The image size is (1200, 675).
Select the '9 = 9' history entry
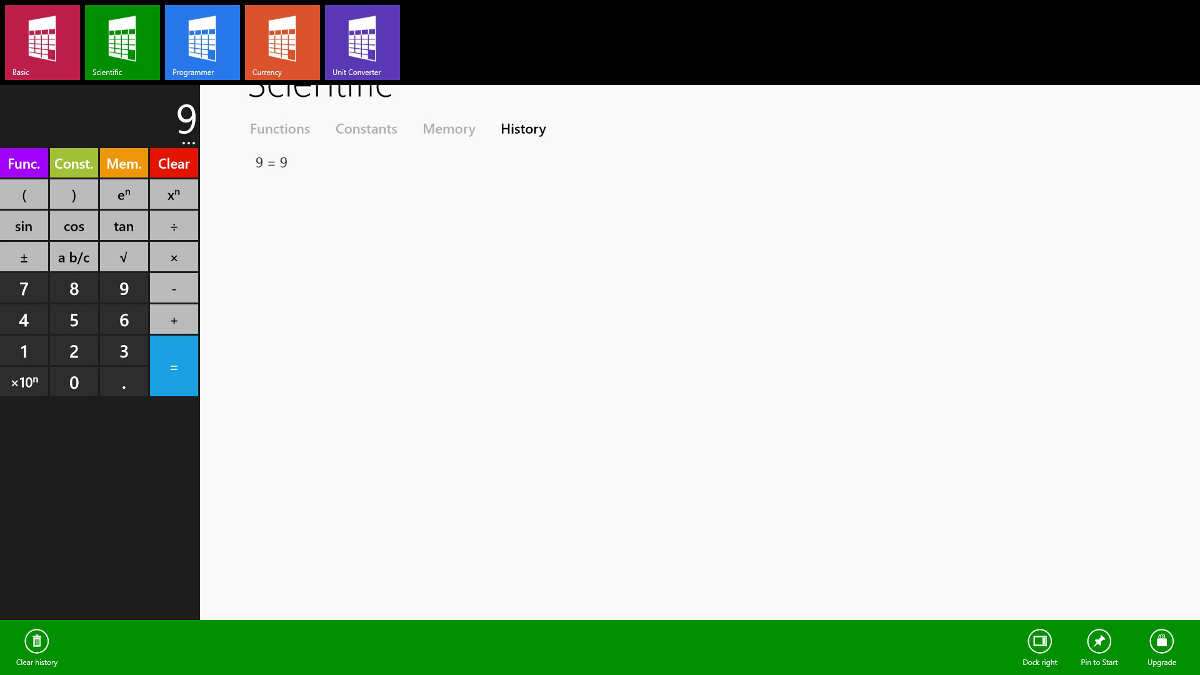(x=272, y=162)
